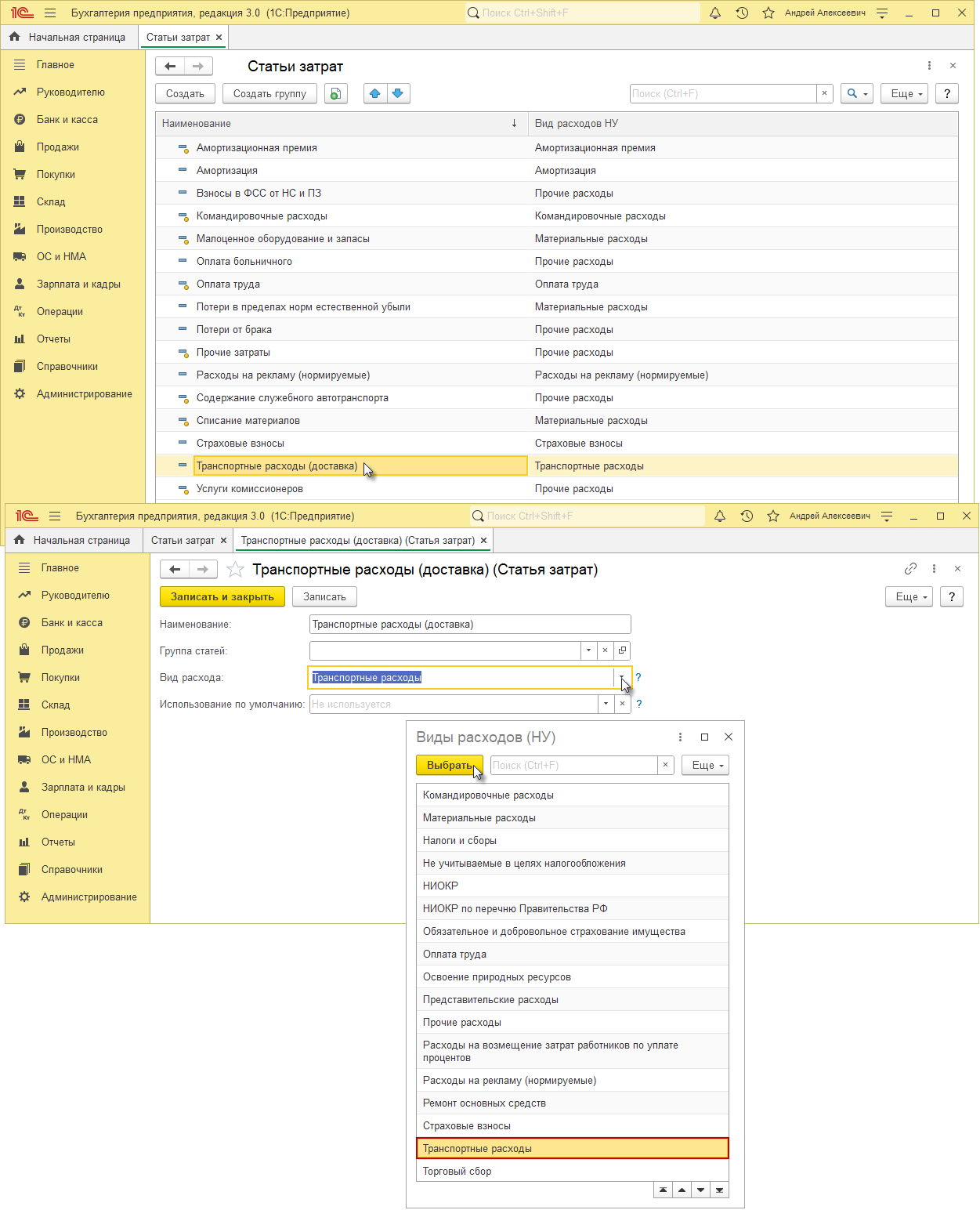This screenshot has width=980, height=1210.
Task: Open history clock icon in upper window
Action: coord(742,13)
